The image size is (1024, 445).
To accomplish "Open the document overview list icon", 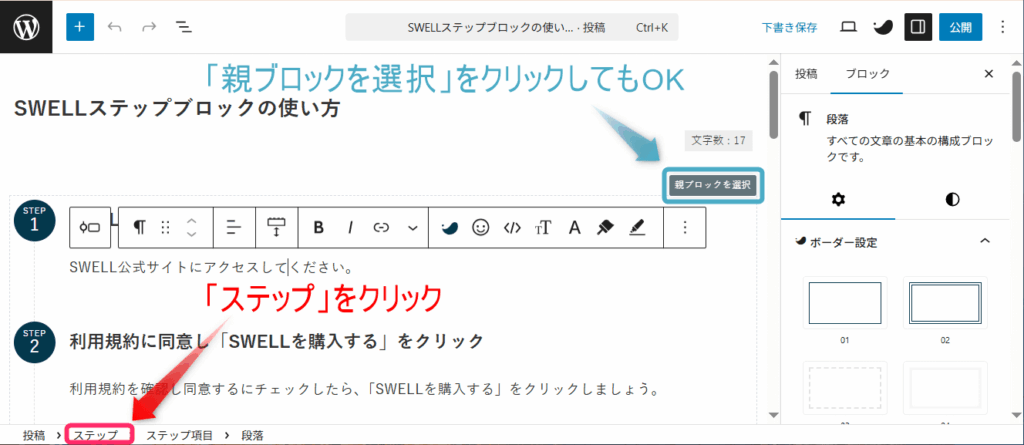I will coord(184,27).
